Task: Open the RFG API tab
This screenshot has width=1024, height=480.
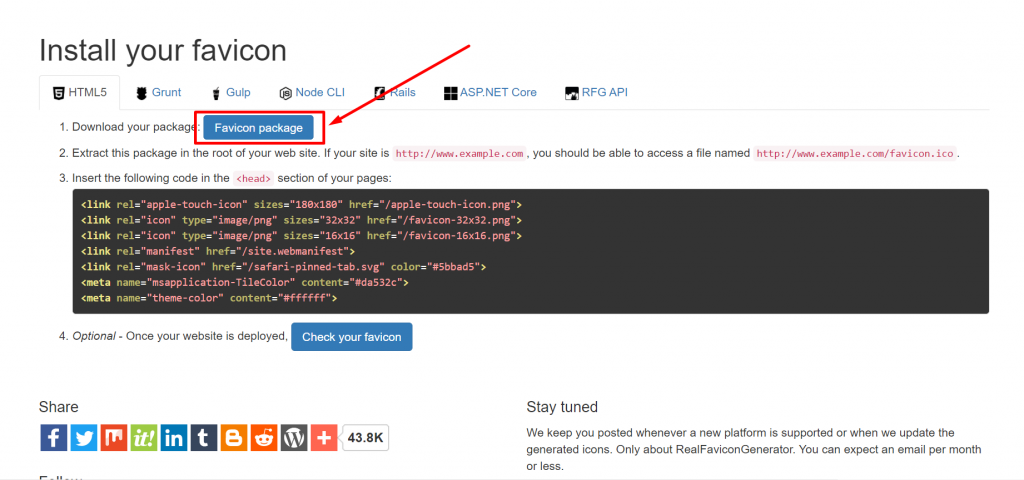Action: [x=596, y=93]
